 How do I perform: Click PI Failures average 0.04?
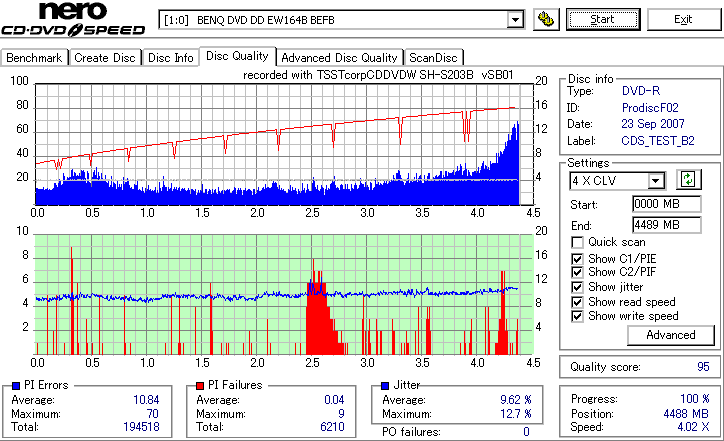334,400
